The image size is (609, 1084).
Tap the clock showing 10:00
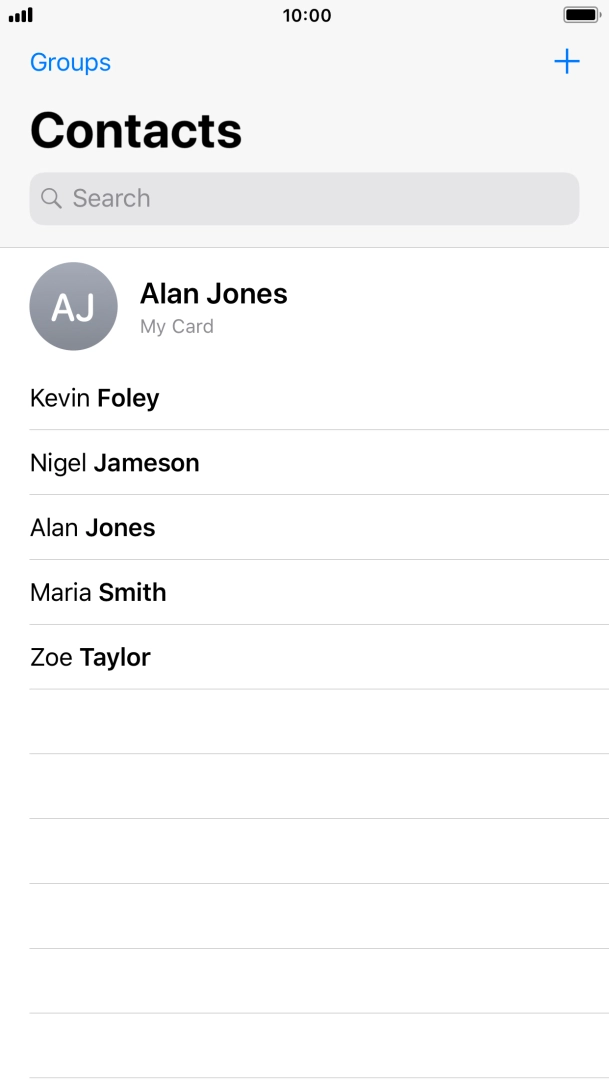[x=305, y=14]
